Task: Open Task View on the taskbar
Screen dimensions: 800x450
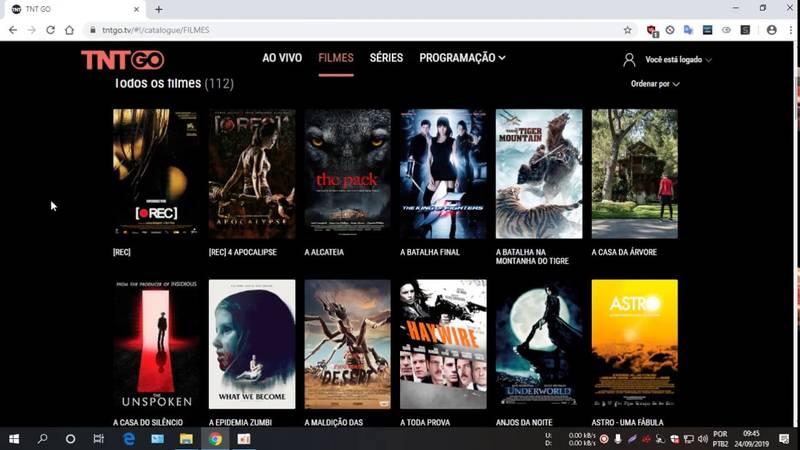Action: coord(98,439)
